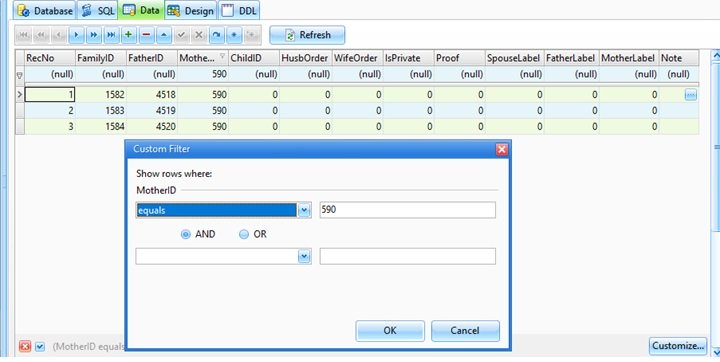Jump to next page of records
This screenshot has height=362, width=720.
pos(94,35)
